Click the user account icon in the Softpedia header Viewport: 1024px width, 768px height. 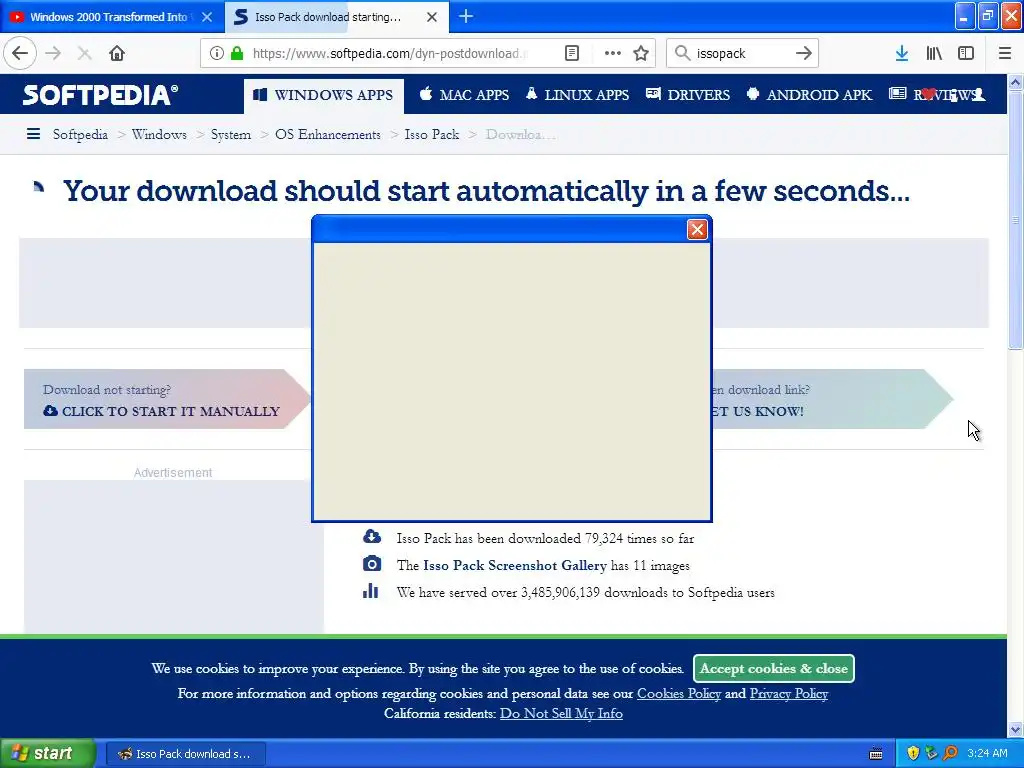tap(978, 95)
